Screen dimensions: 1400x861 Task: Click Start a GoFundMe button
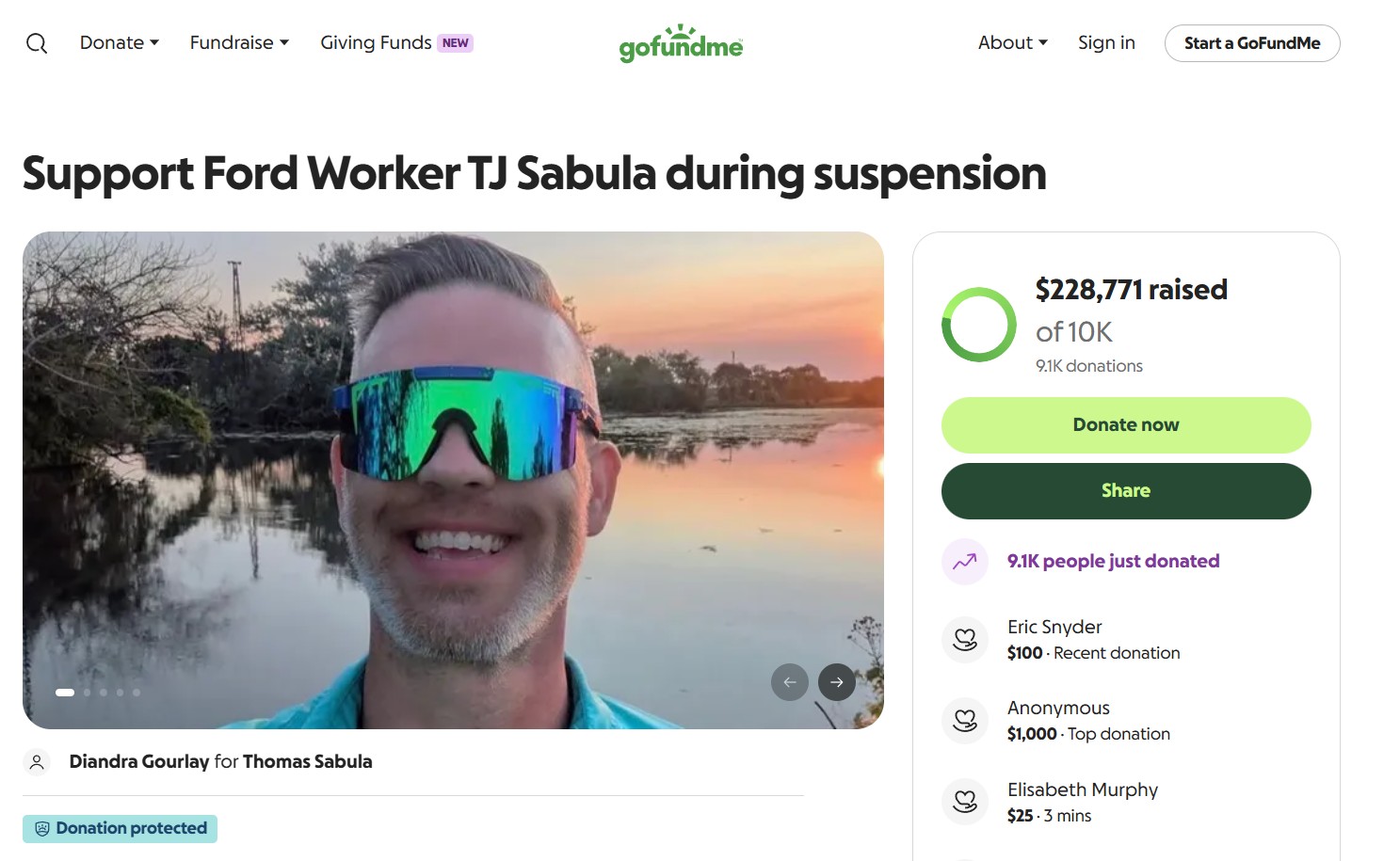pos(1252,43)
